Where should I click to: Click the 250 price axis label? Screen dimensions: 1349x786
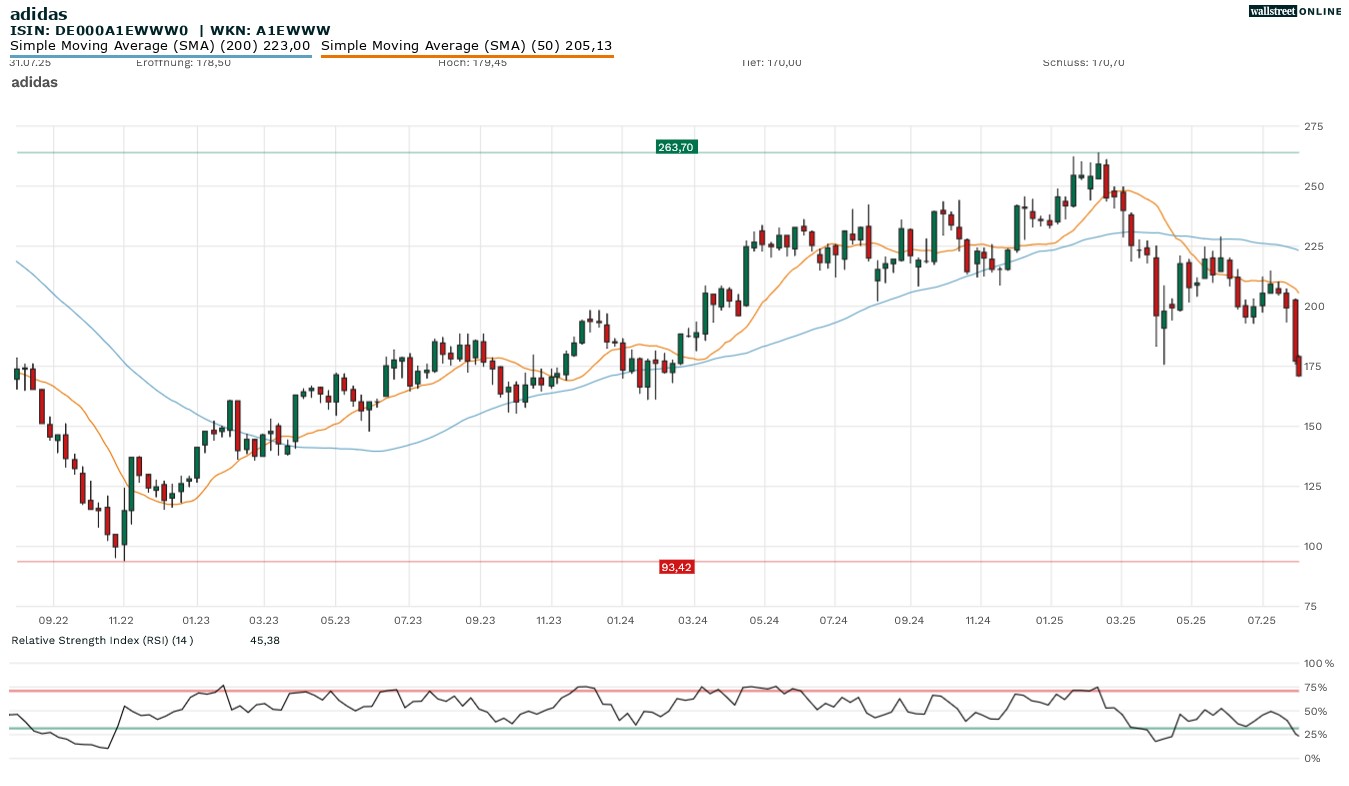pyautogui.click(x=1313, y=186)
